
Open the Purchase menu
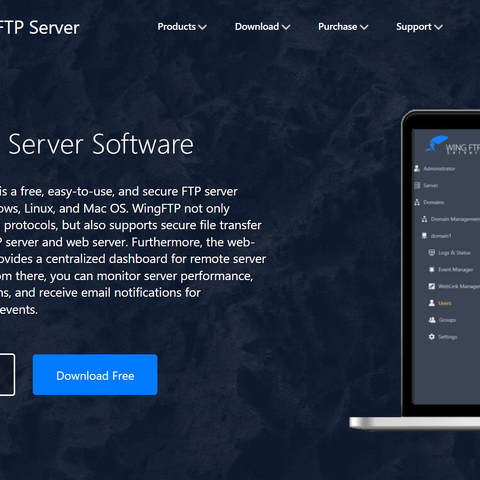[343, 27]
